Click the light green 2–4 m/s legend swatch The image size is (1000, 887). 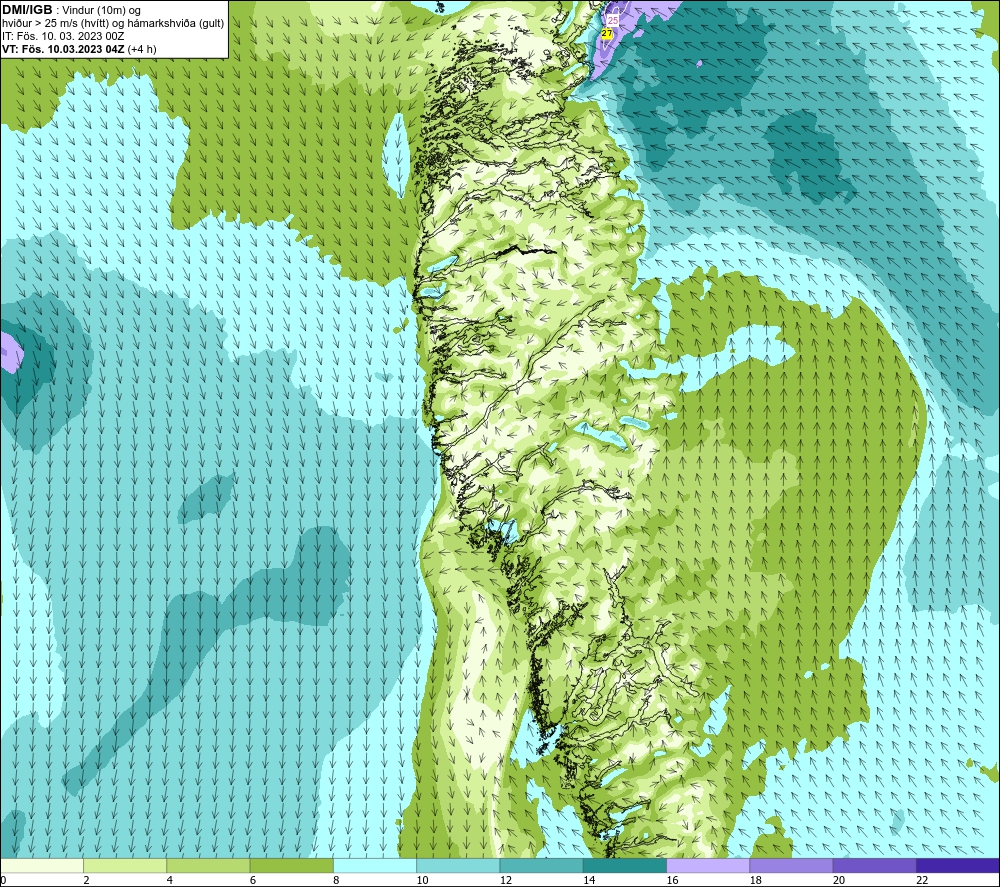[x=125, y=865]
